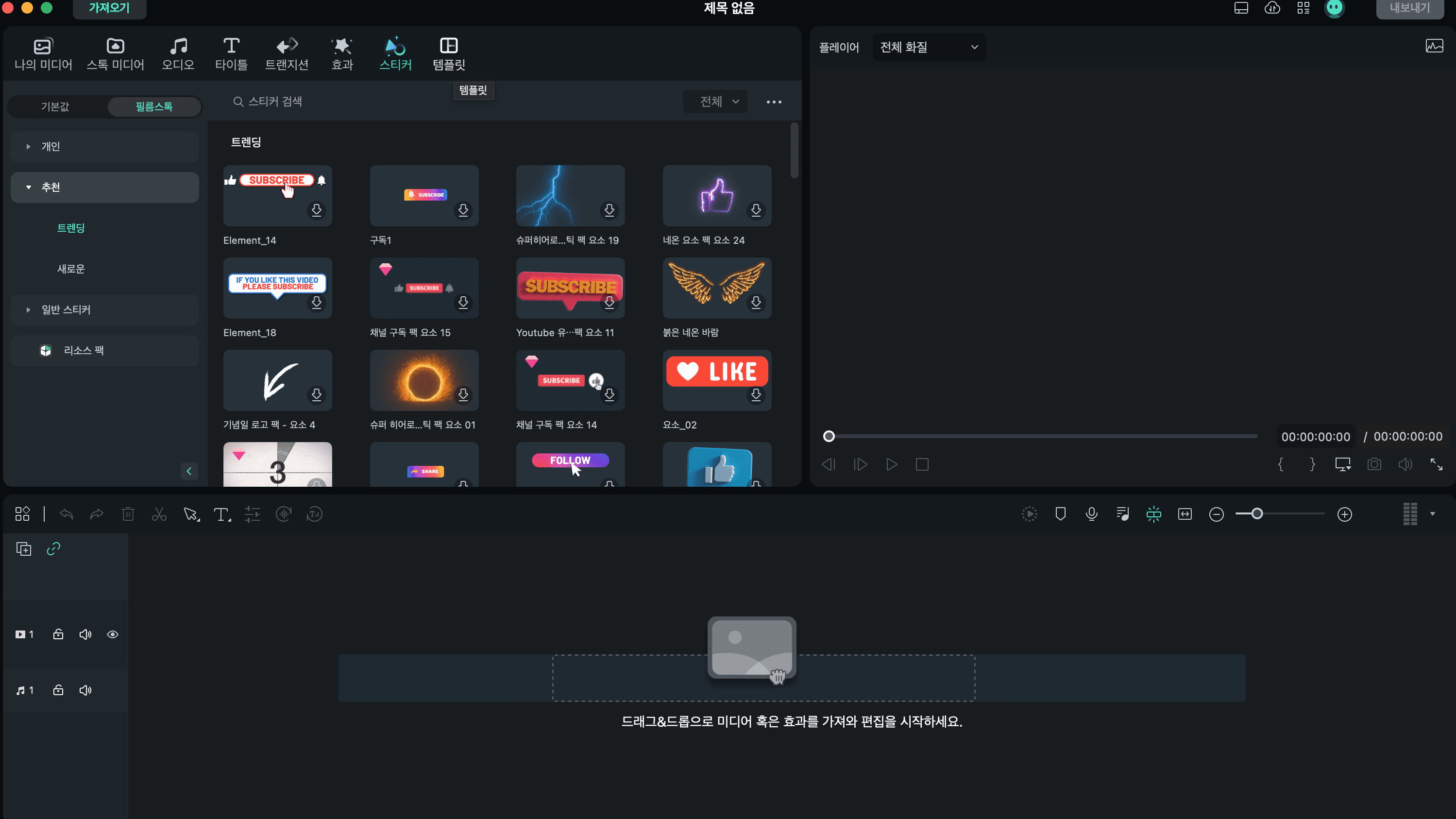
Task: Click the timeline zoom slider handle
Action: pos(1256,514)
